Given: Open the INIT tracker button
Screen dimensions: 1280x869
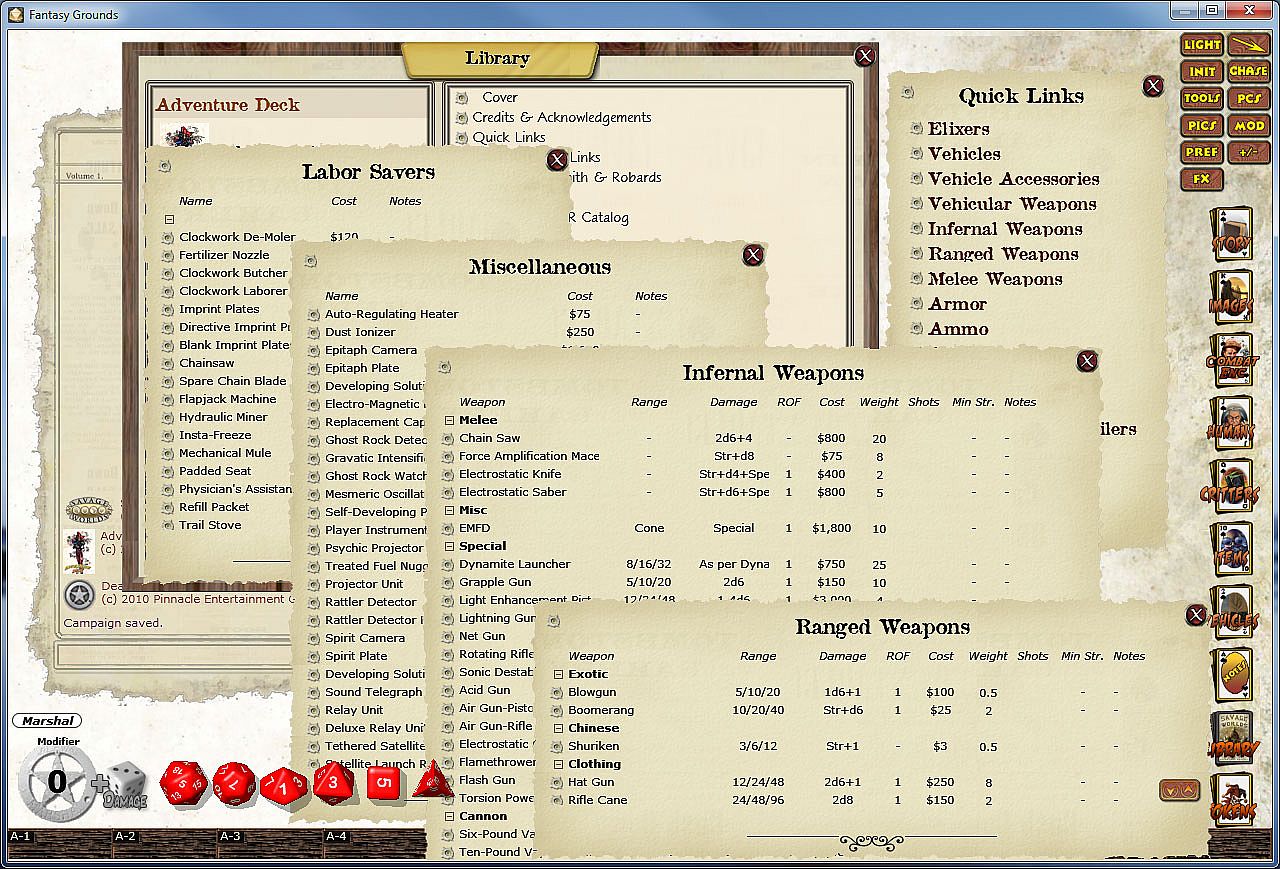Looking at the screenshot, I should tap(1202, 72).
